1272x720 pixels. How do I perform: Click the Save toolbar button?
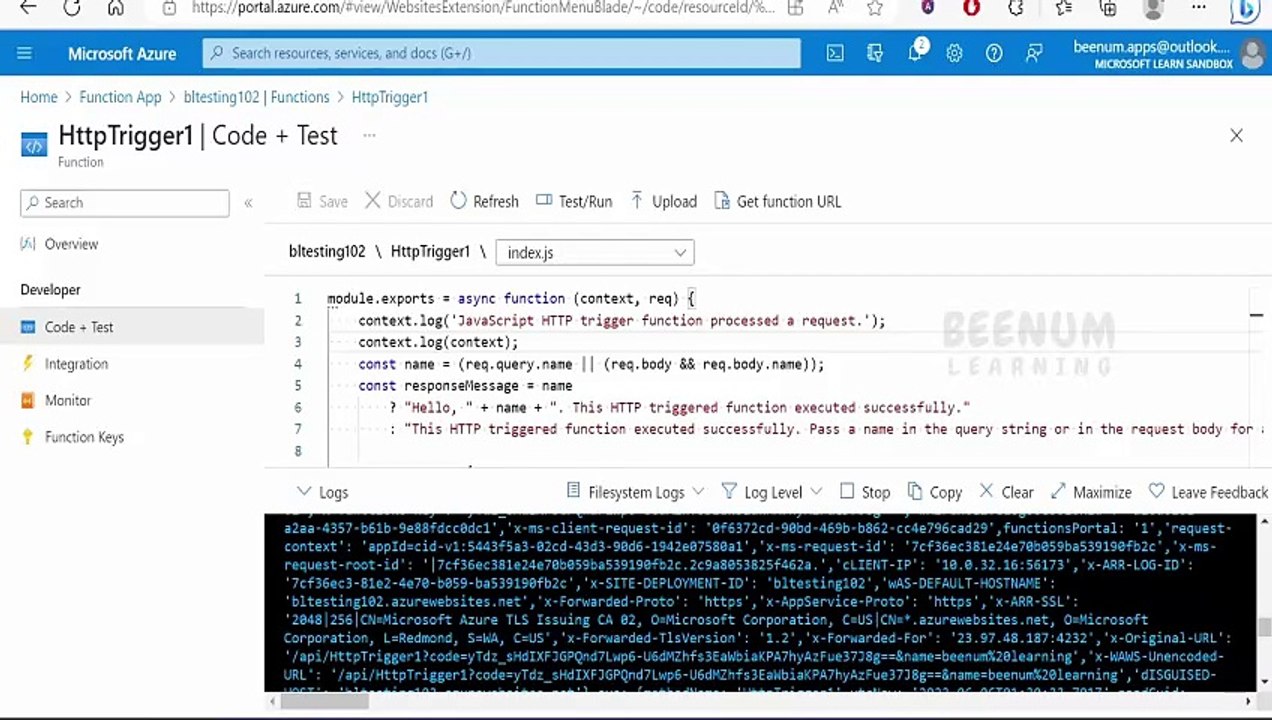pos(322,201)
